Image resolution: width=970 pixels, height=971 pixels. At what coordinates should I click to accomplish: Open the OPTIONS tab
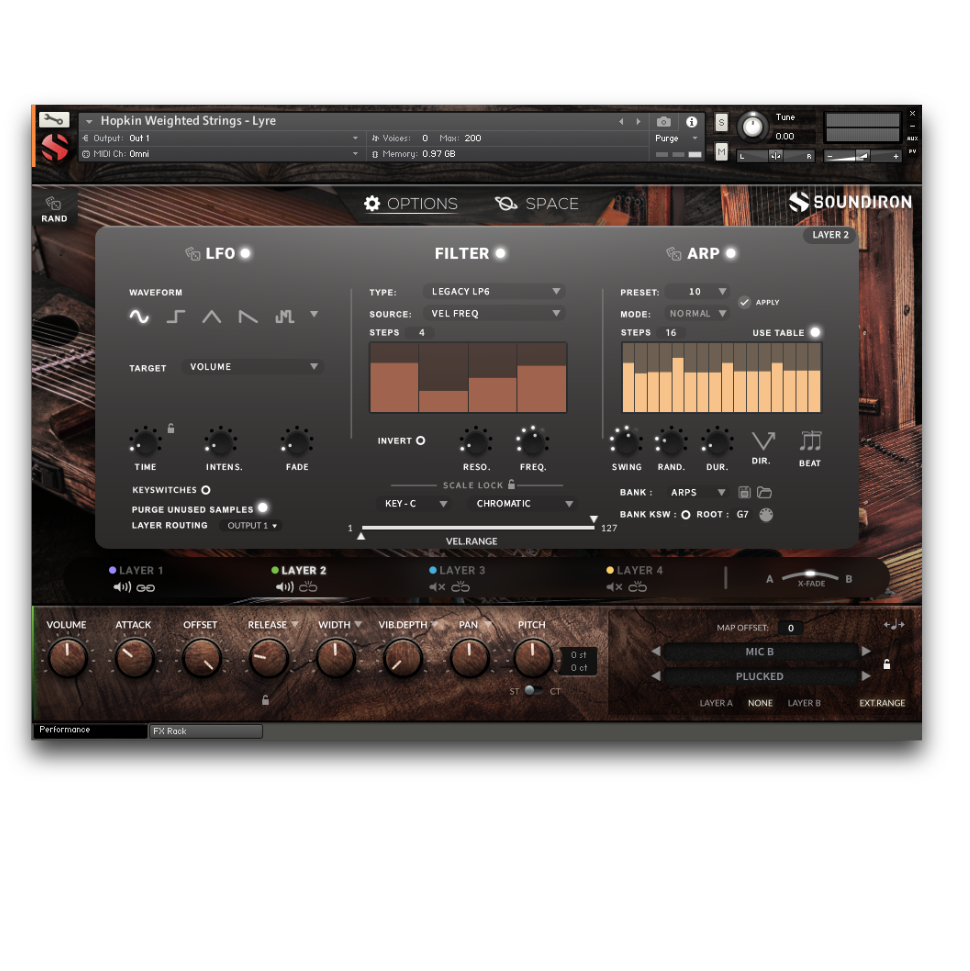tap(411, 203)
